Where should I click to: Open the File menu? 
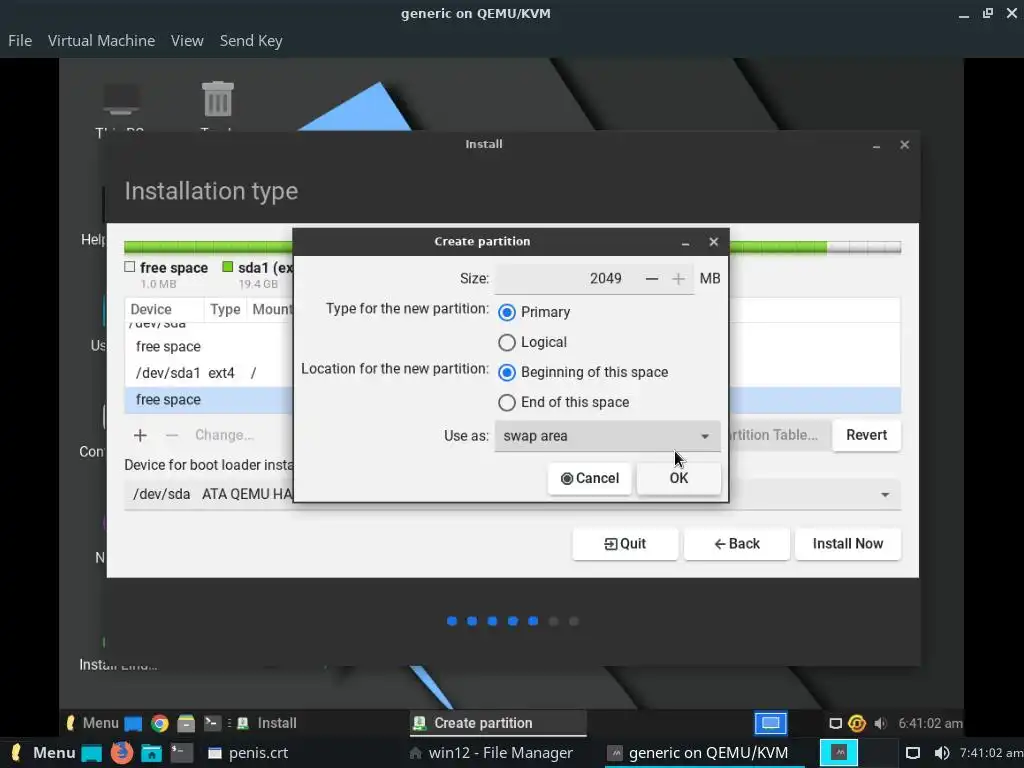tap(20, 40)
